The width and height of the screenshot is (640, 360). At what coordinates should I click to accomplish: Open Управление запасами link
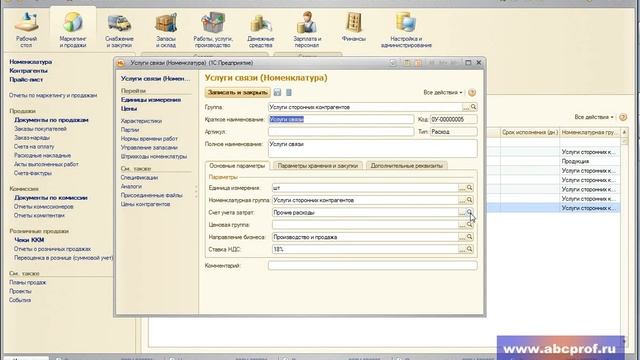[x=149, y=148]
